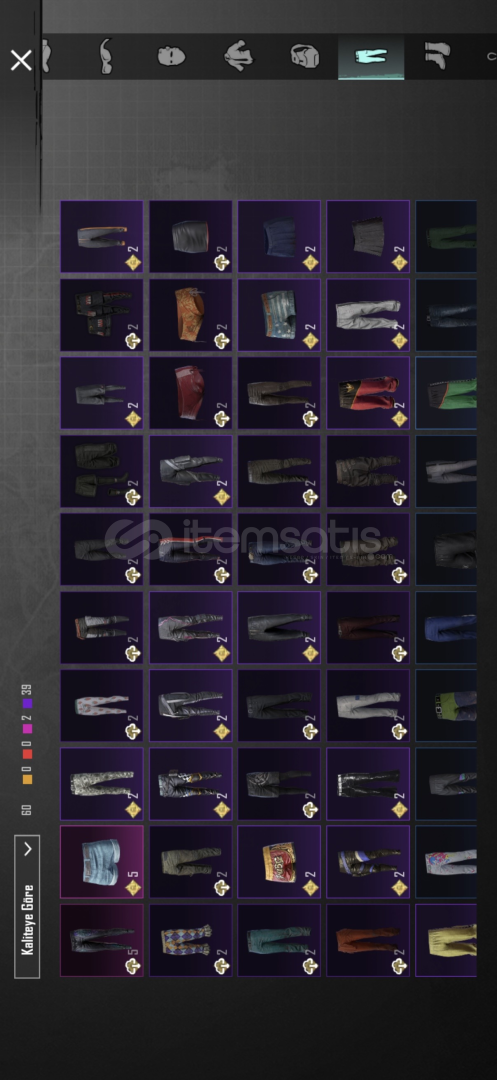Choose the orange patterned shorts item
This screenshot has height=1080, width=497.
[191, 315]
